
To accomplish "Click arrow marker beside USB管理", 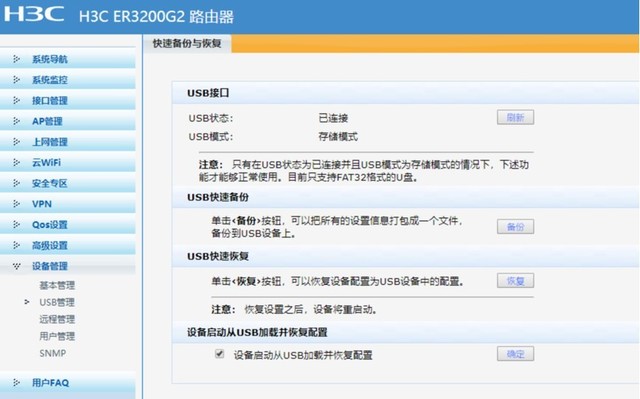I will pyautogui.click(x=27, y=302).
